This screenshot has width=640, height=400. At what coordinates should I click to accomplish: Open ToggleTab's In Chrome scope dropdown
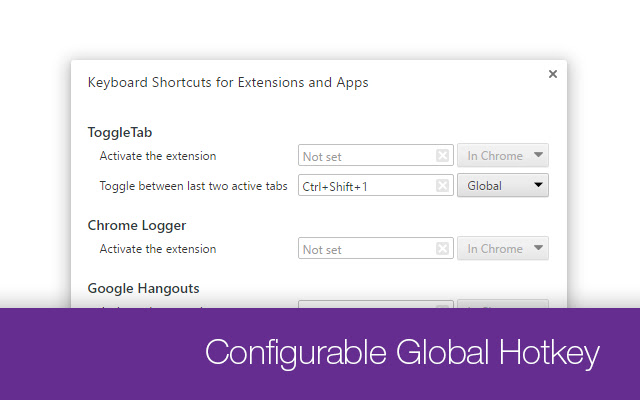503,156
